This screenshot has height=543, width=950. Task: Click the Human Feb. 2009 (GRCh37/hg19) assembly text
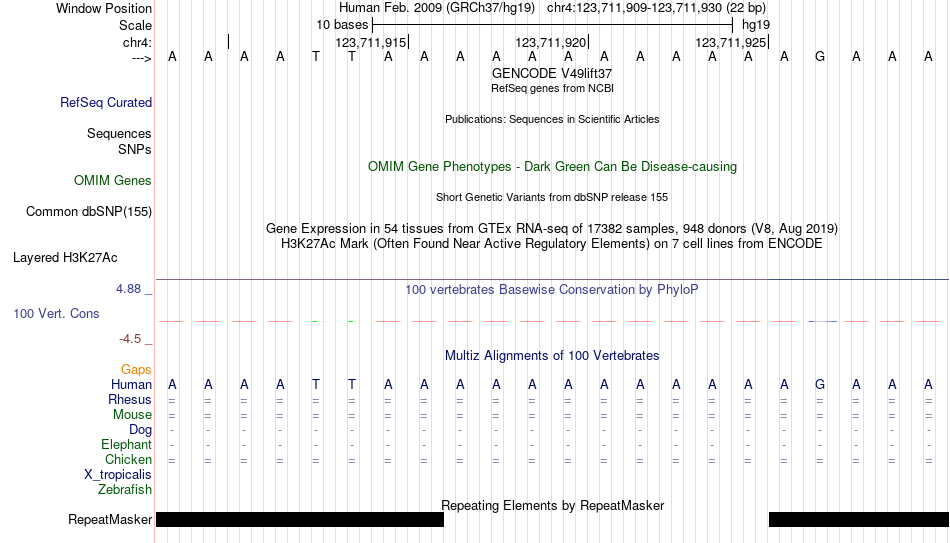click(437, 8)
